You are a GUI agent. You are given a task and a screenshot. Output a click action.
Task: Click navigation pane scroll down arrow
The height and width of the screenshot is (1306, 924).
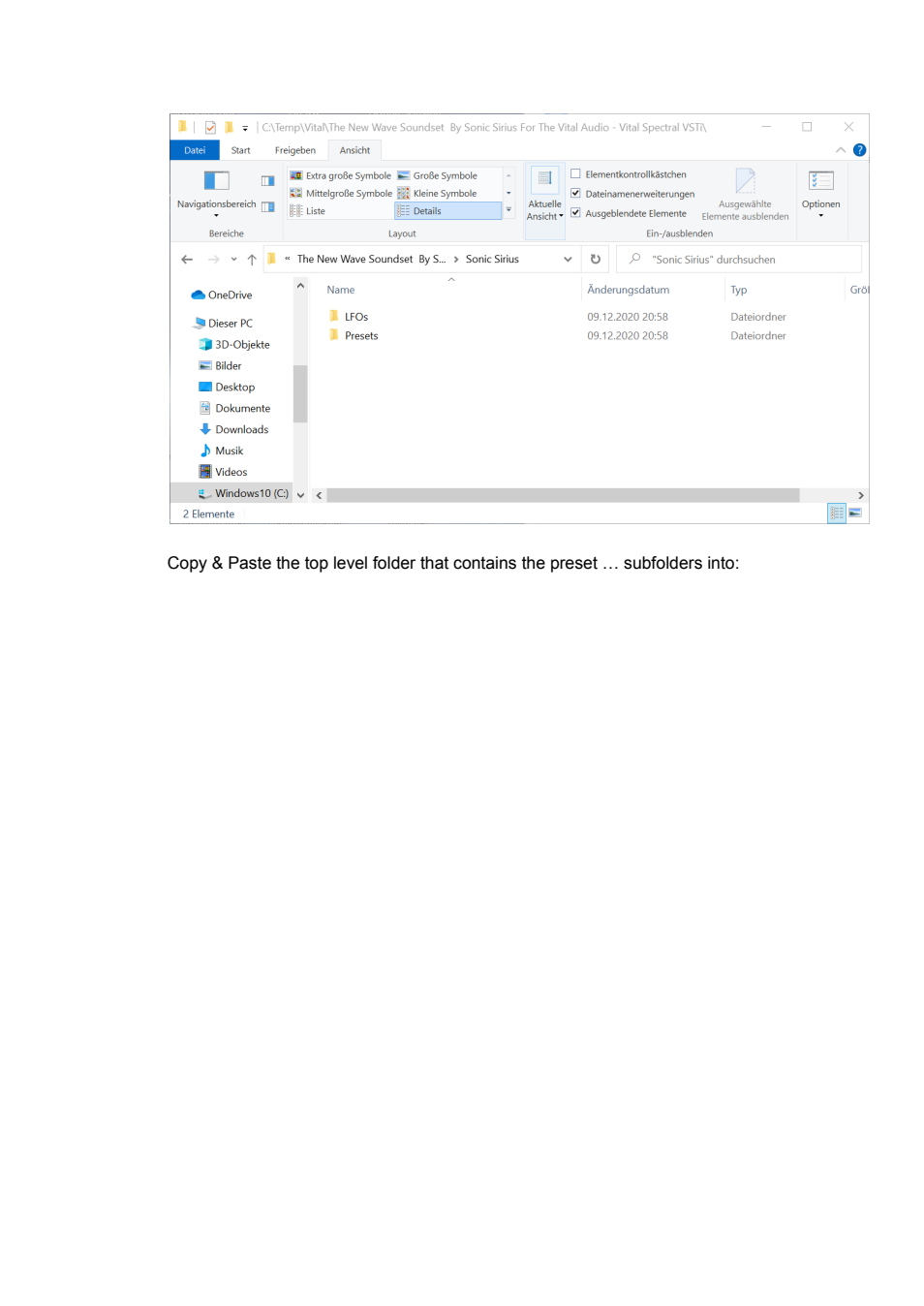300,495
